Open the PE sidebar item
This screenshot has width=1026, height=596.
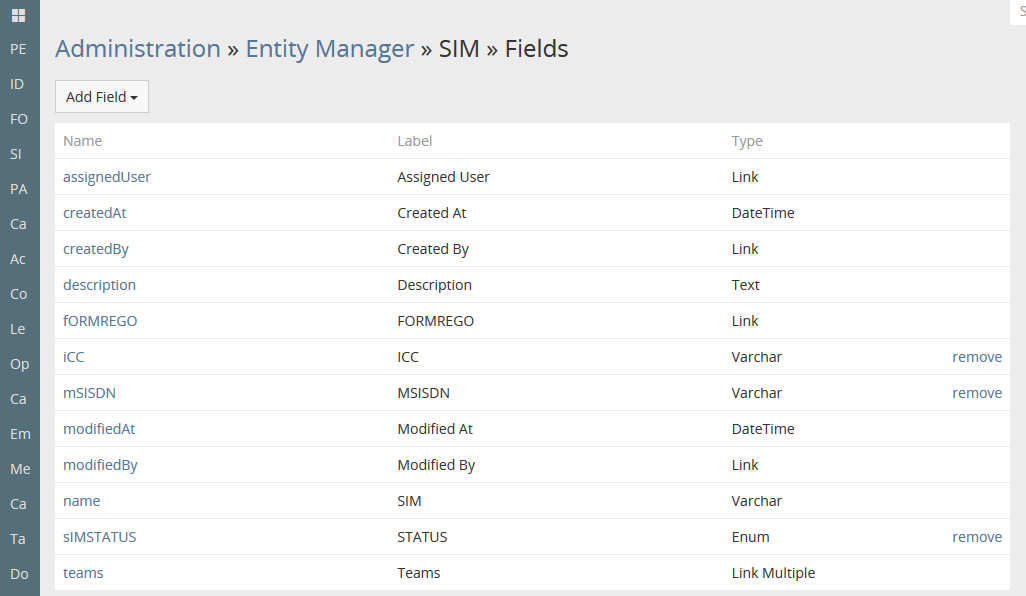click(x=18, y=49)
